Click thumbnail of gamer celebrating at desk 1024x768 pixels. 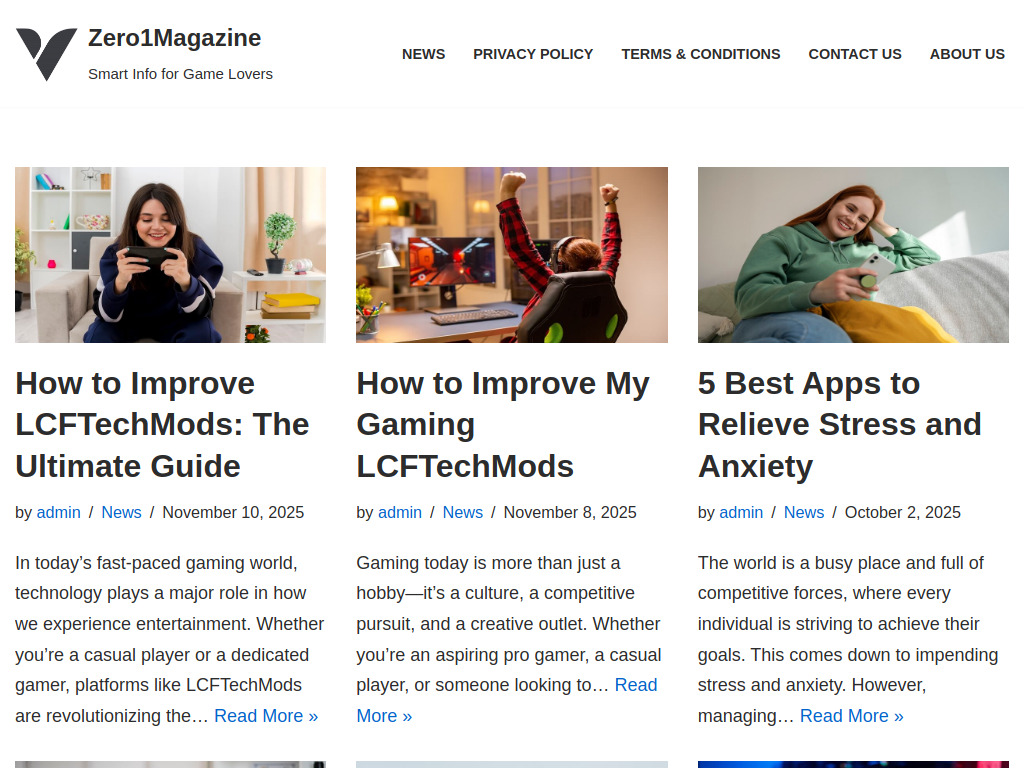tap(512, 255)
